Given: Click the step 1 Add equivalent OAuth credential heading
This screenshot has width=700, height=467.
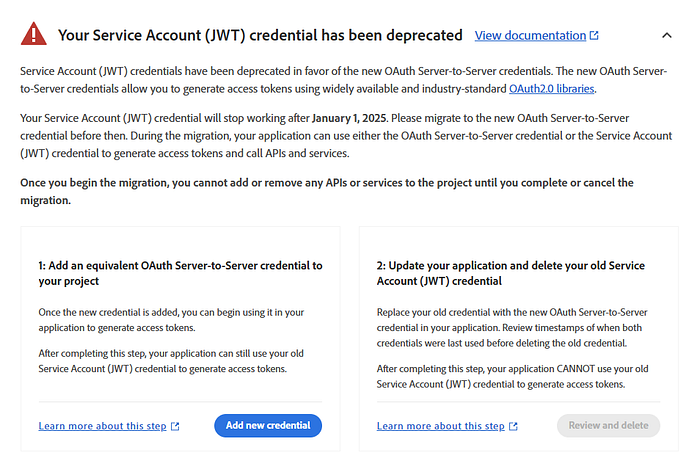Looking at the screenshot, I should tap(180, 273).
